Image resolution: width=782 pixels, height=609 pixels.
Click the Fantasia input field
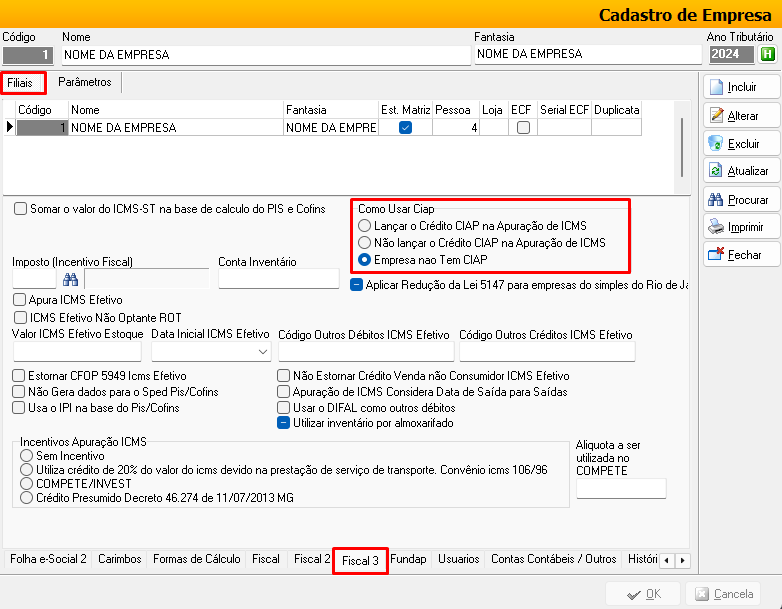[x=588, y=54]
